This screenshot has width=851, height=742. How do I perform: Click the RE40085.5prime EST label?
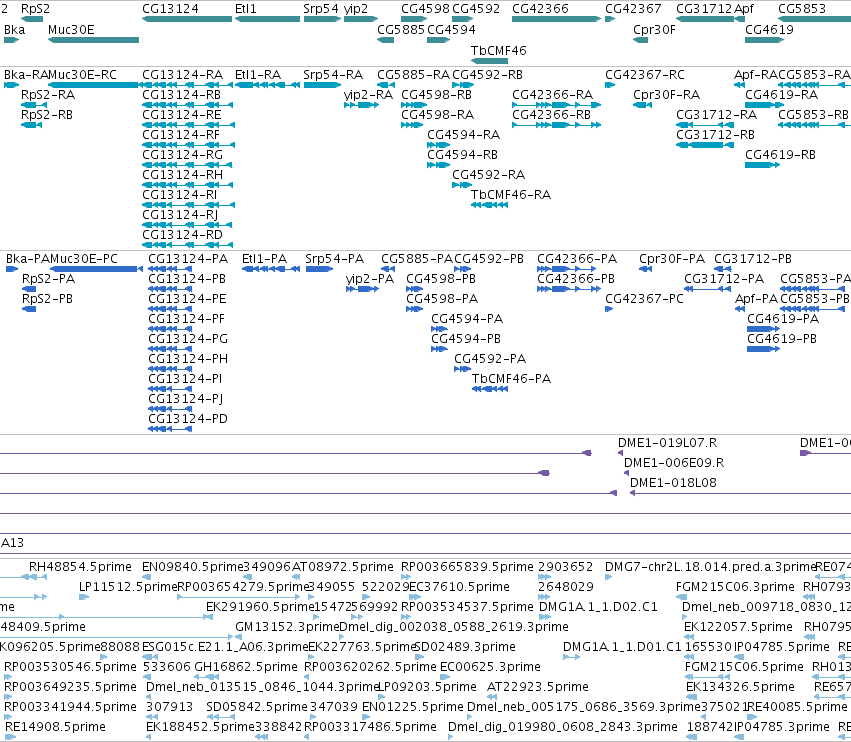(x=797, y=707)
